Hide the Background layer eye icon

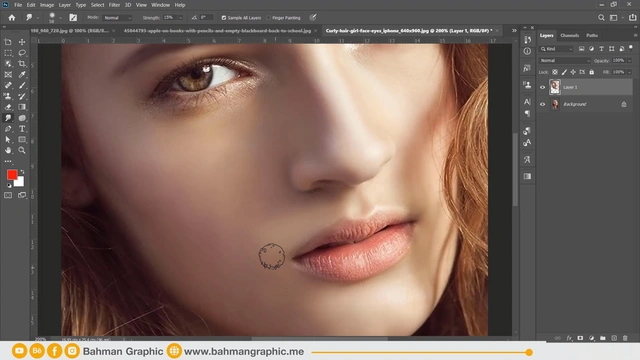click(542, 104)
